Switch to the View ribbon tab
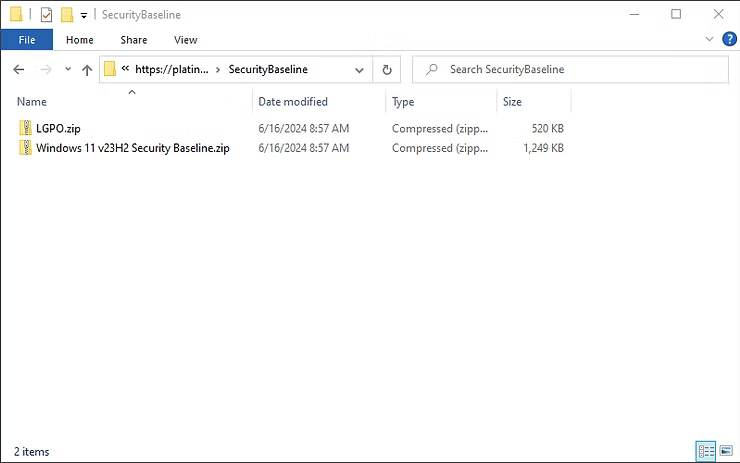 (185, 40)
